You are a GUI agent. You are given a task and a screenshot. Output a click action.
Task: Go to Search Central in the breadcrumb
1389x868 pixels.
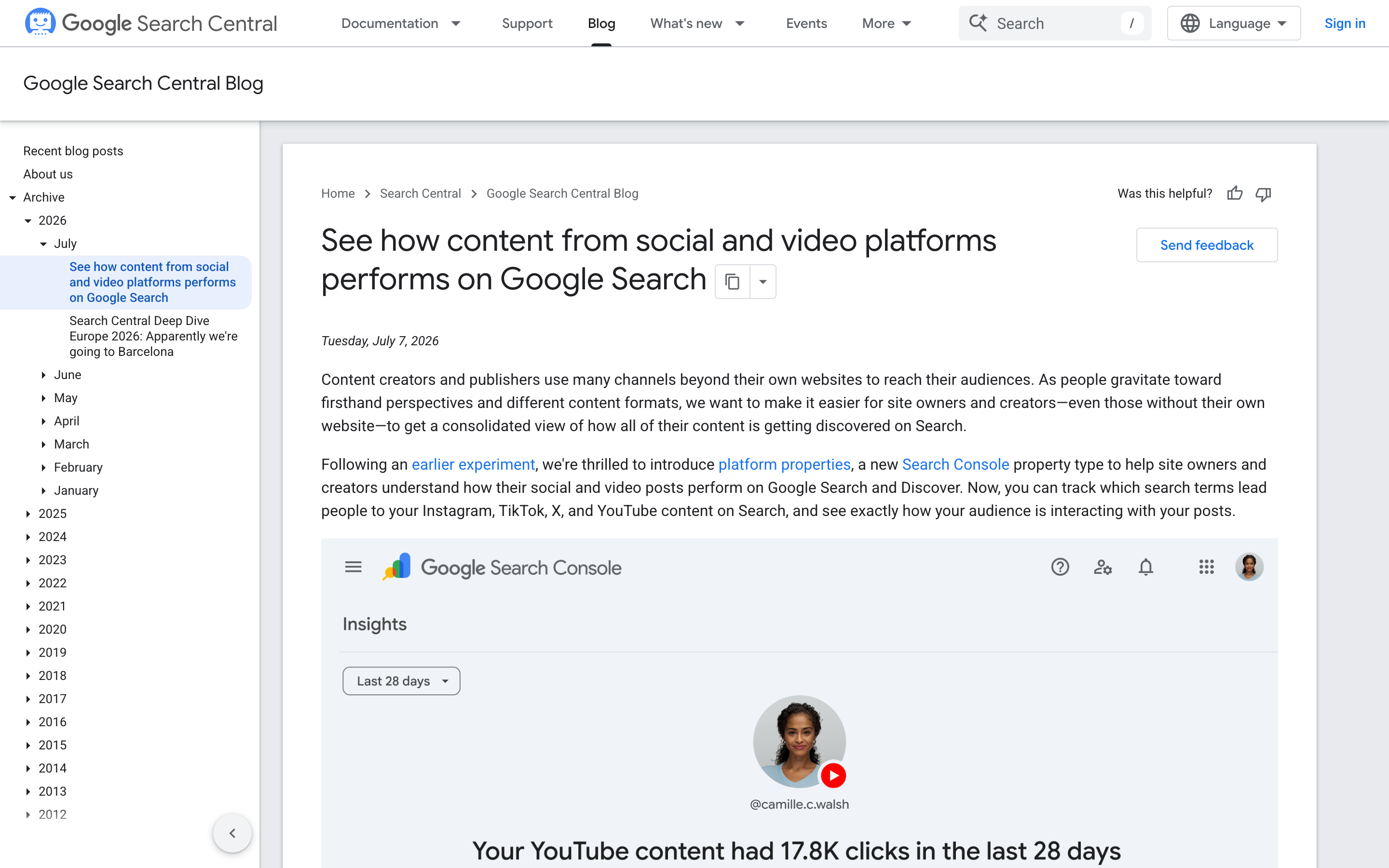click(420, 193)
